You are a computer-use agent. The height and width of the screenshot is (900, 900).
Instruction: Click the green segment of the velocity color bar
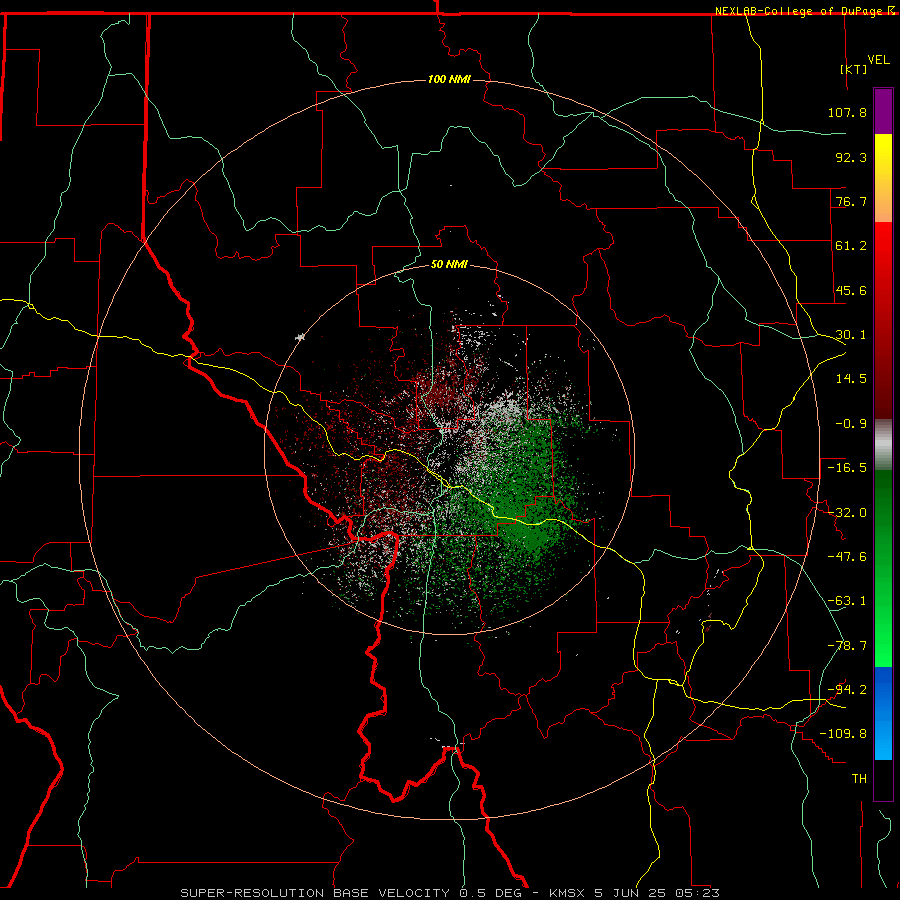[883, 568]
